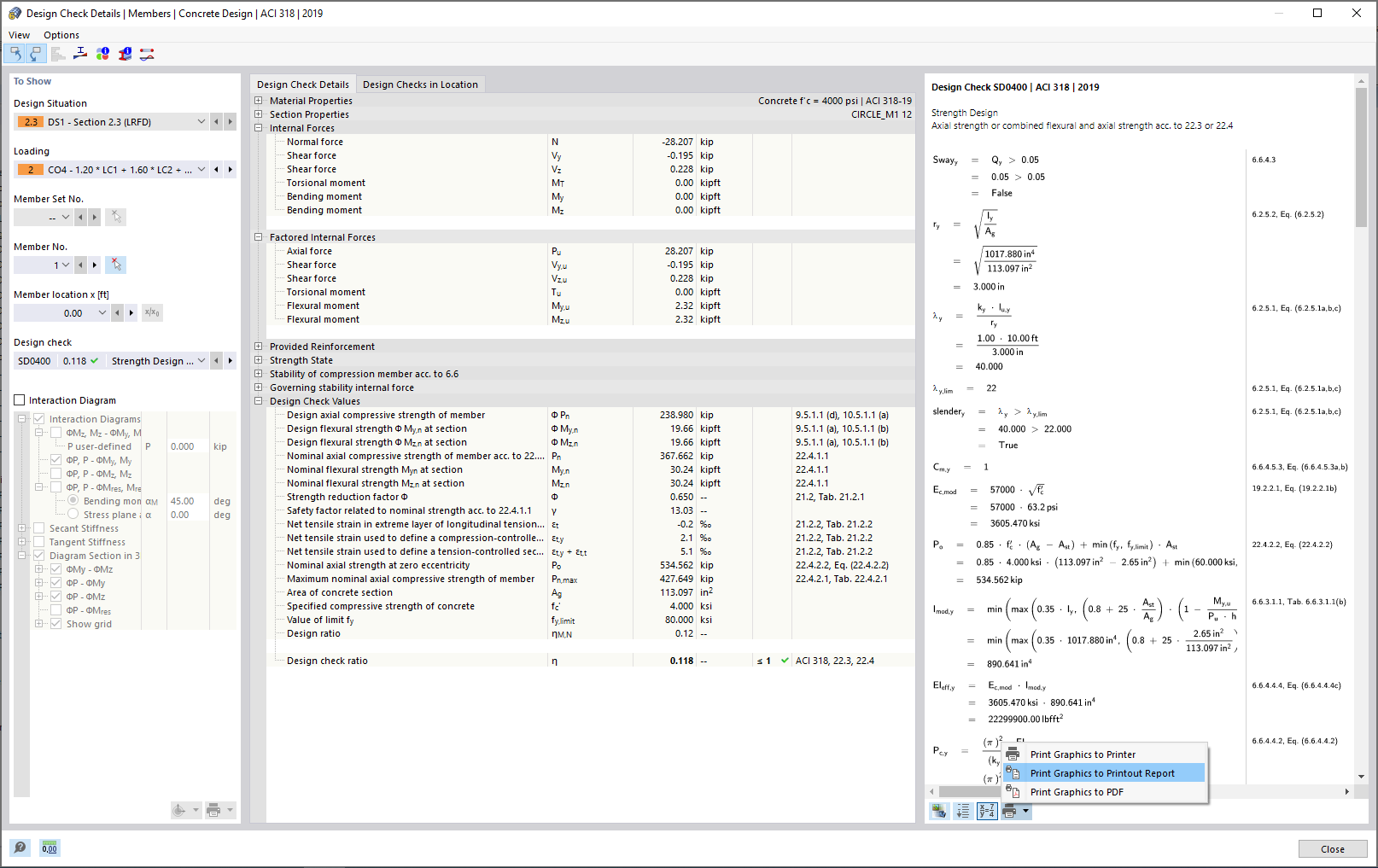The width and height of the screenshot is (1378, 868).
Task: Toggle the Secant Stiffness checkbox
Action: coord(38,528)
